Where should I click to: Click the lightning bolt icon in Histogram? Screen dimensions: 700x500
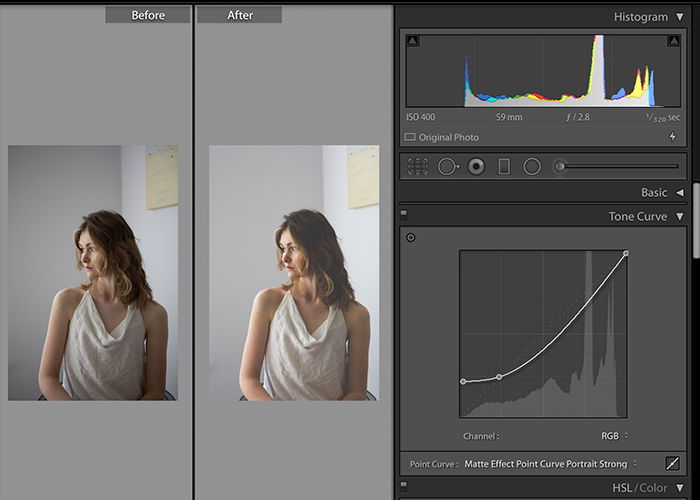(x=673, y=137)
